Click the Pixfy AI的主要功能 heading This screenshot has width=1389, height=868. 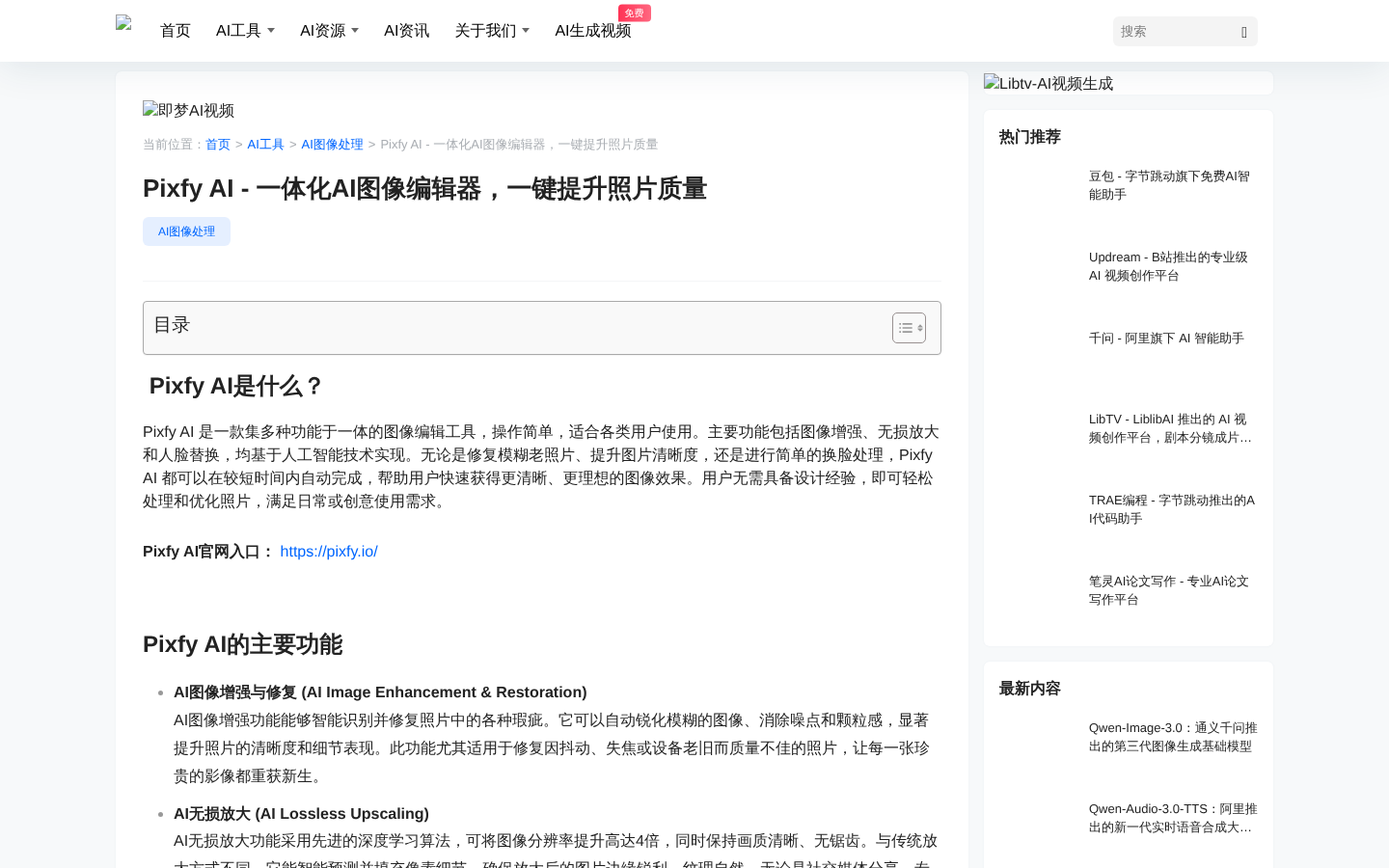point(242,644)
